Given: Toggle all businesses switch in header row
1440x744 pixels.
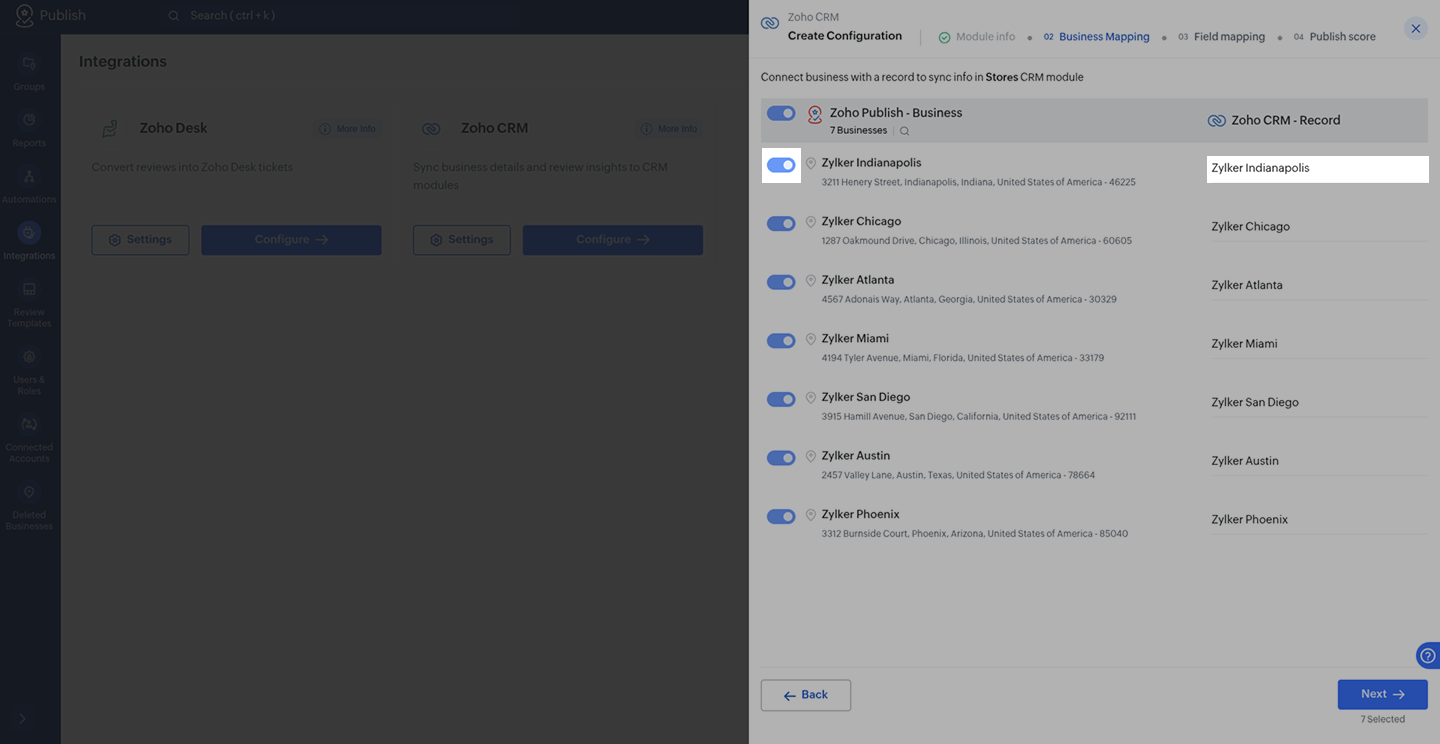Looking at the screenshot, I should 781,113.
